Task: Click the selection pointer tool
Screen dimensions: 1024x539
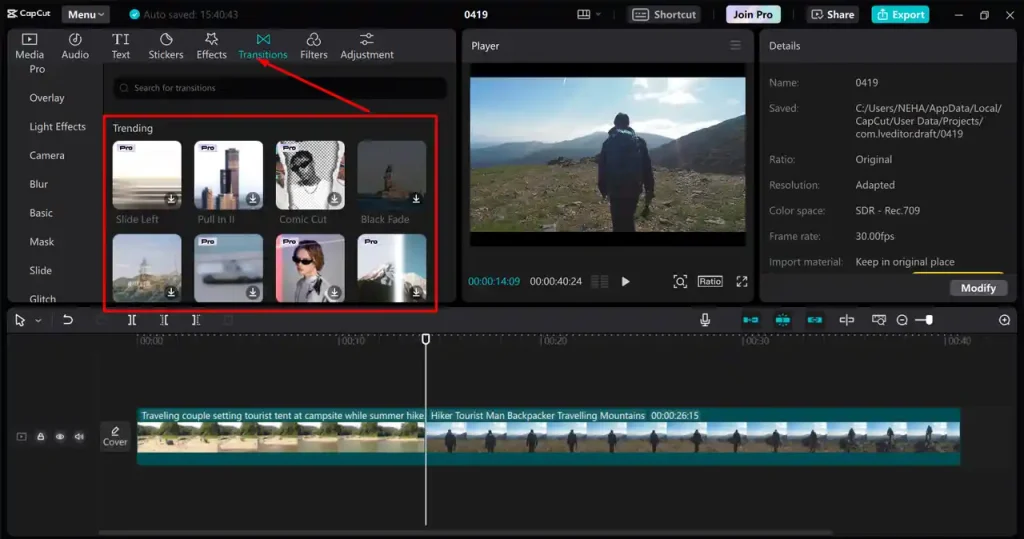Action: coord(20,320)
